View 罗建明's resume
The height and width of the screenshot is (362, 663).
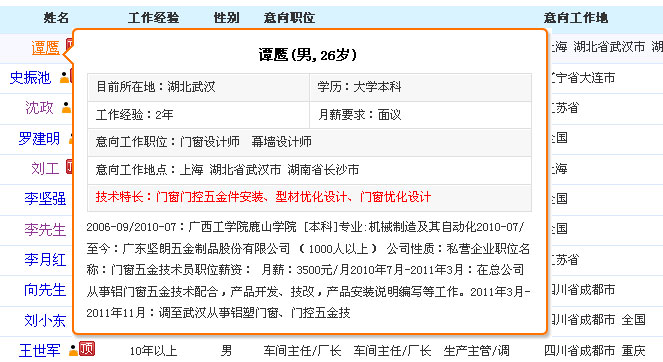[x=39, y=138]
